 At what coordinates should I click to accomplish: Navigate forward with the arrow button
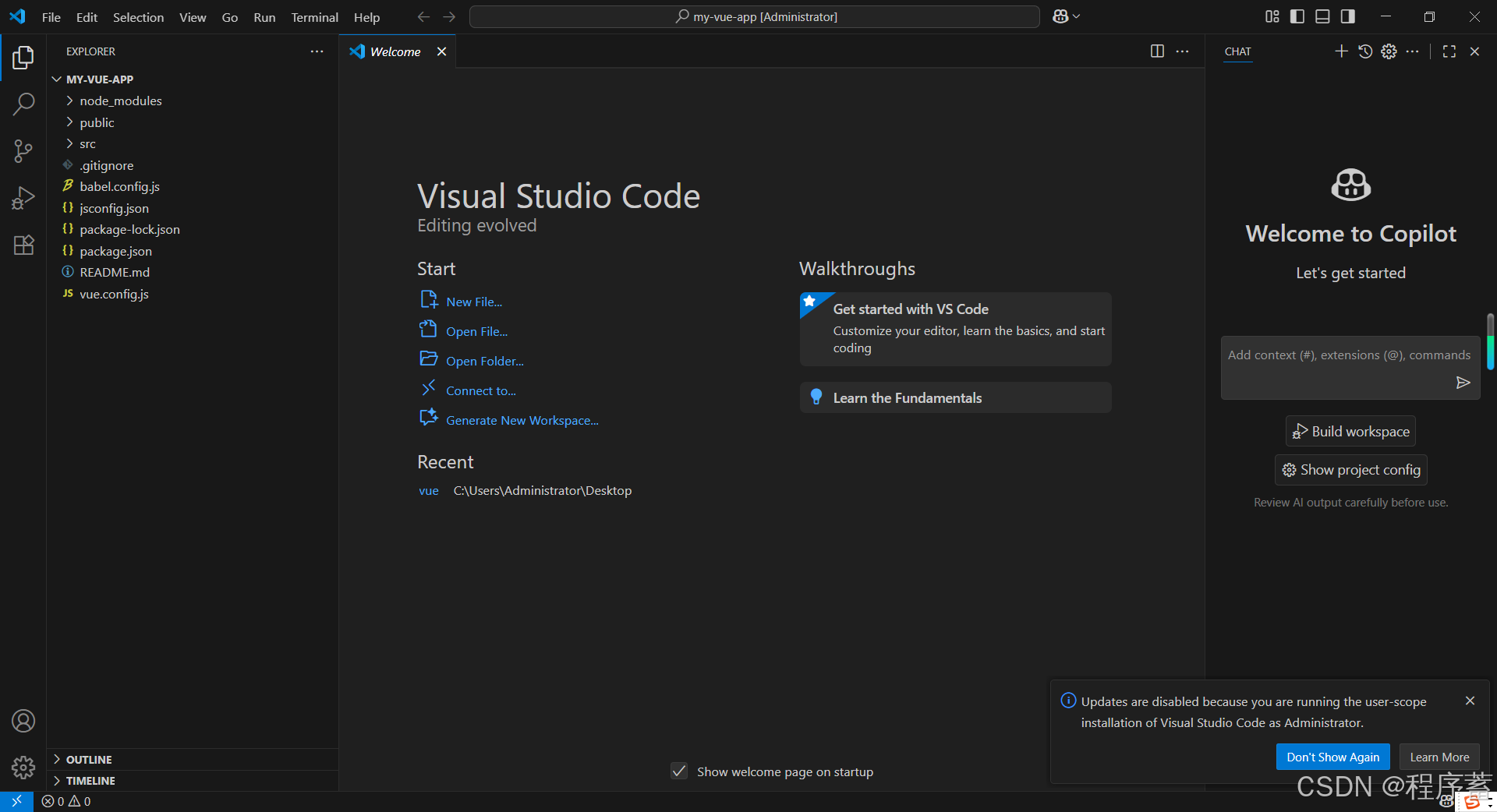(x=449, y=16)
